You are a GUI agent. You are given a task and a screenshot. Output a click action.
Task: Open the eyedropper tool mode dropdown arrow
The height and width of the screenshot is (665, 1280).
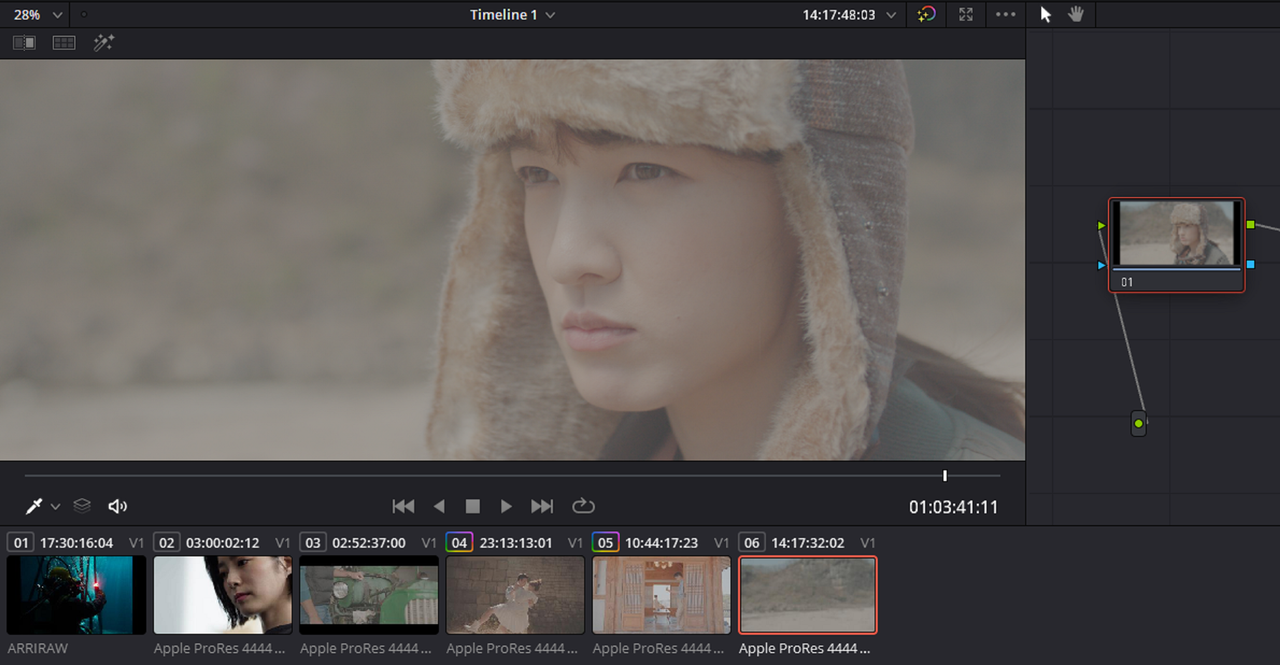point(56,507)
